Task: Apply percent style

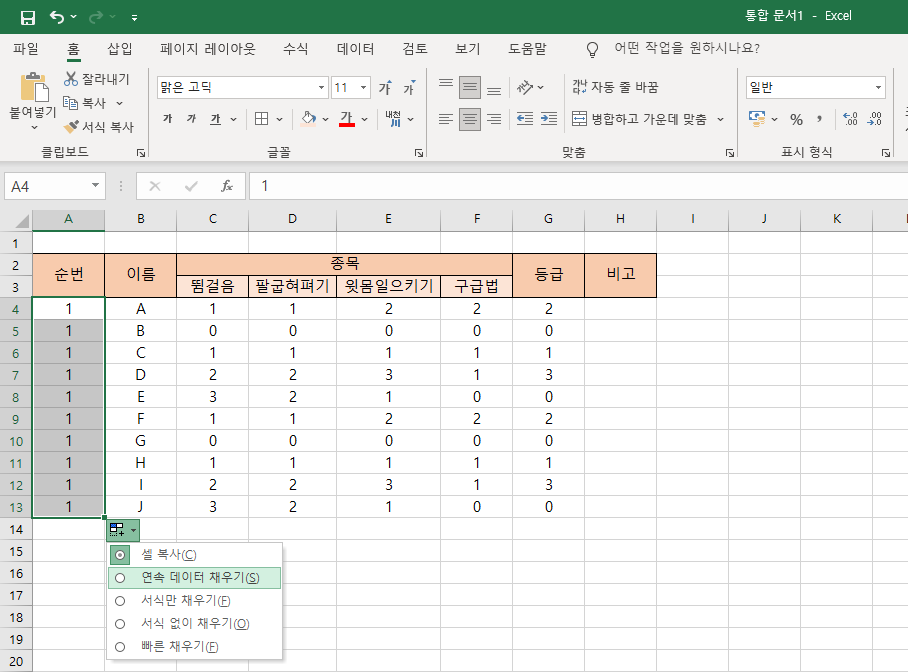Action: coord(797,119)
